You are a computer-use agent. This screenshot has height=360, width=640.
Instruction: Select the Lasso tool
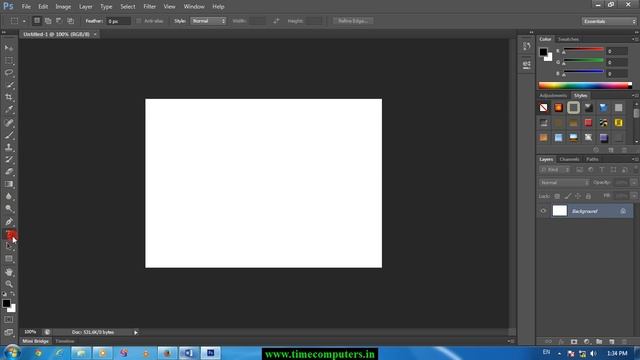9,73
